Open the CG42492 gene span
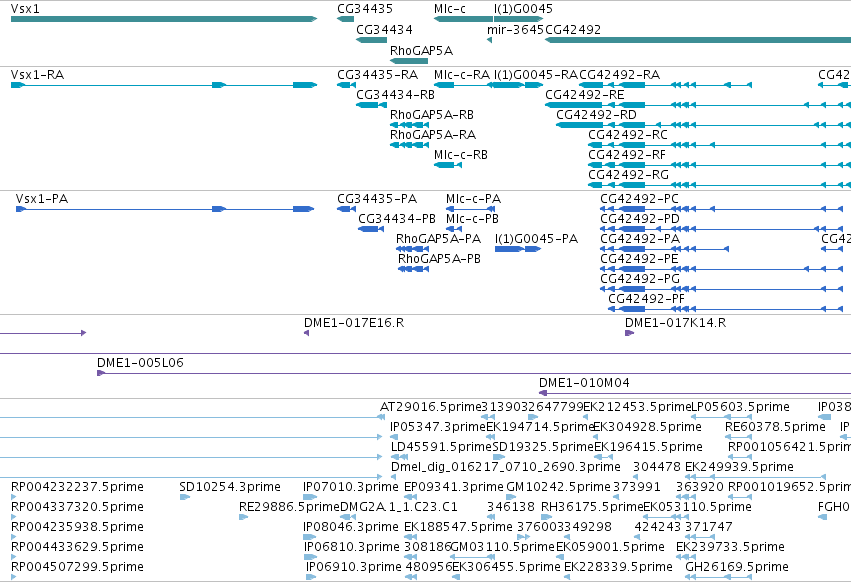This screenshot has height=582, width=851. [x=698, y=40]
